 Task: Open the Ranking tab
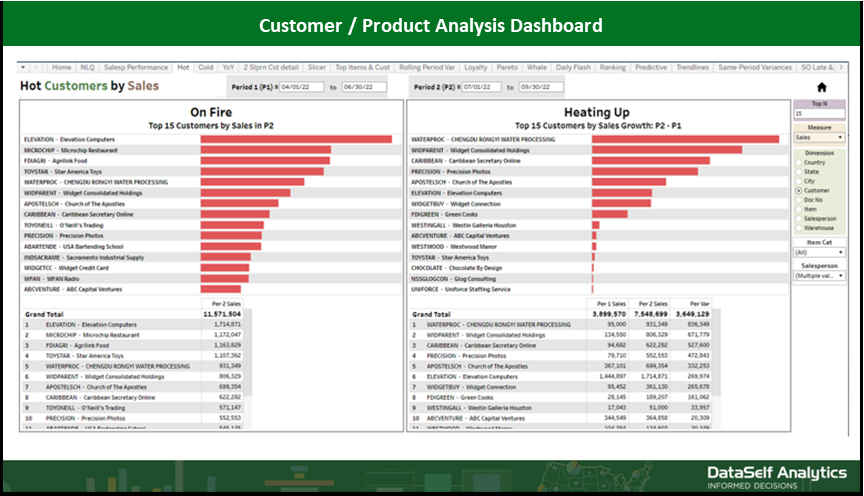[613, 67]
